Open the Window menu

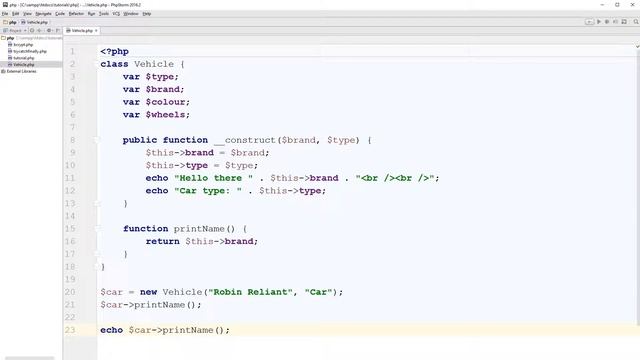click(131, 13)
